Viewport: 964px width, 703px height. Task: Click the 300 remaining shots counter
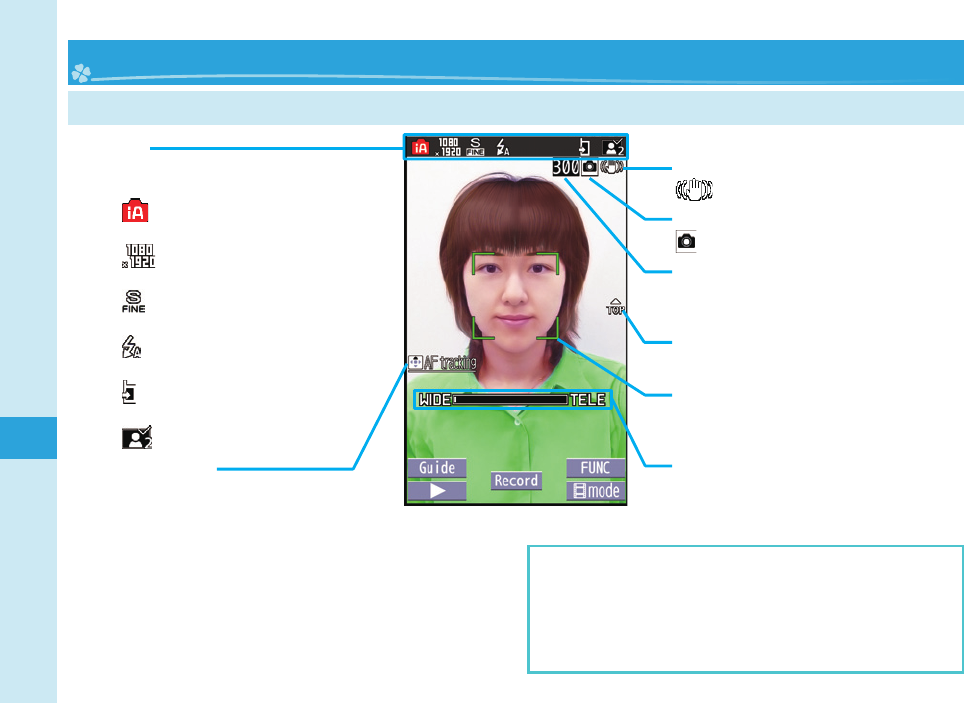click(x=566, y=167)
